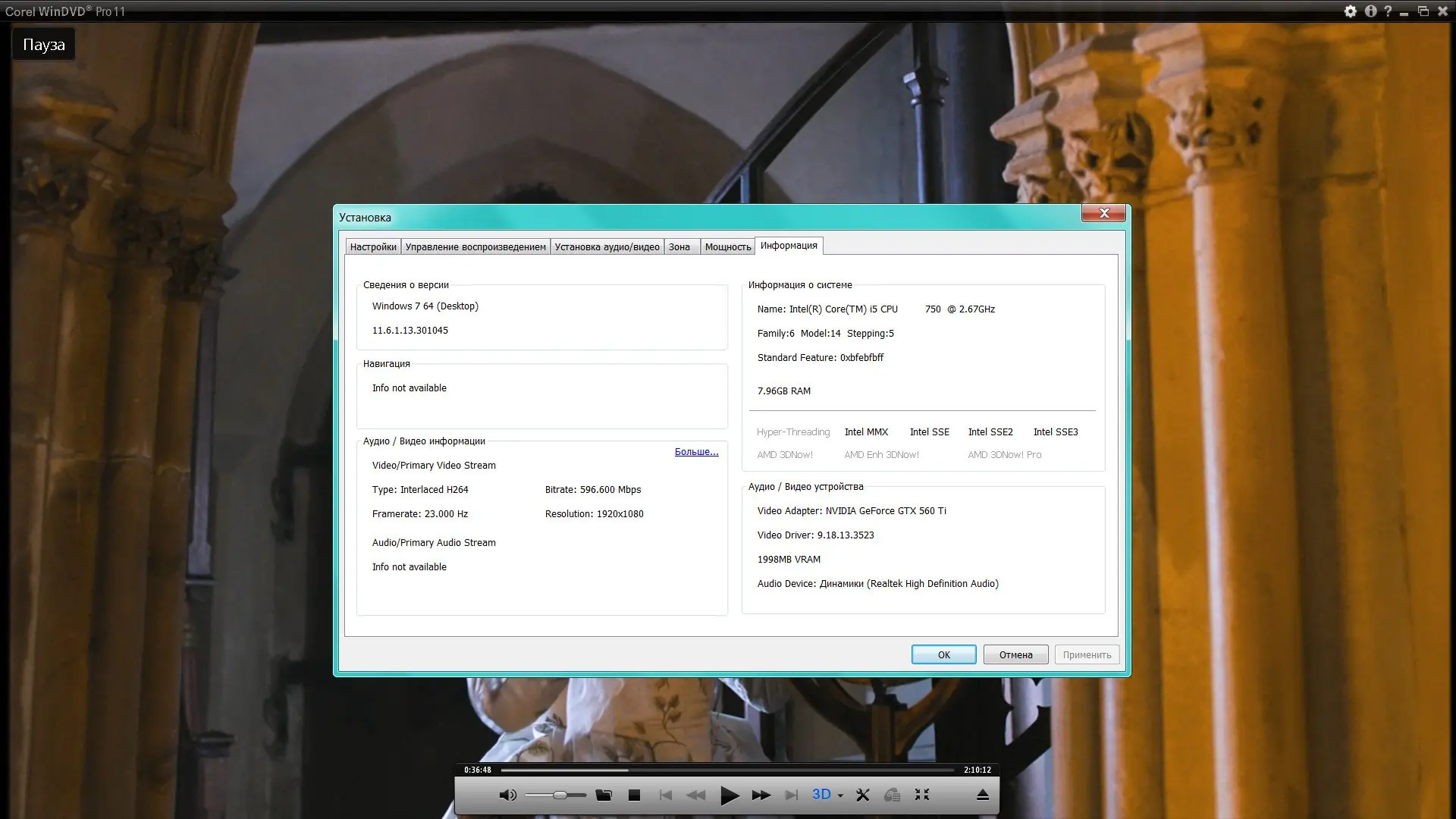Open media with the folder icon
Screen dimensions: 1456x819
pyautogui.click(x=604, y=795)
